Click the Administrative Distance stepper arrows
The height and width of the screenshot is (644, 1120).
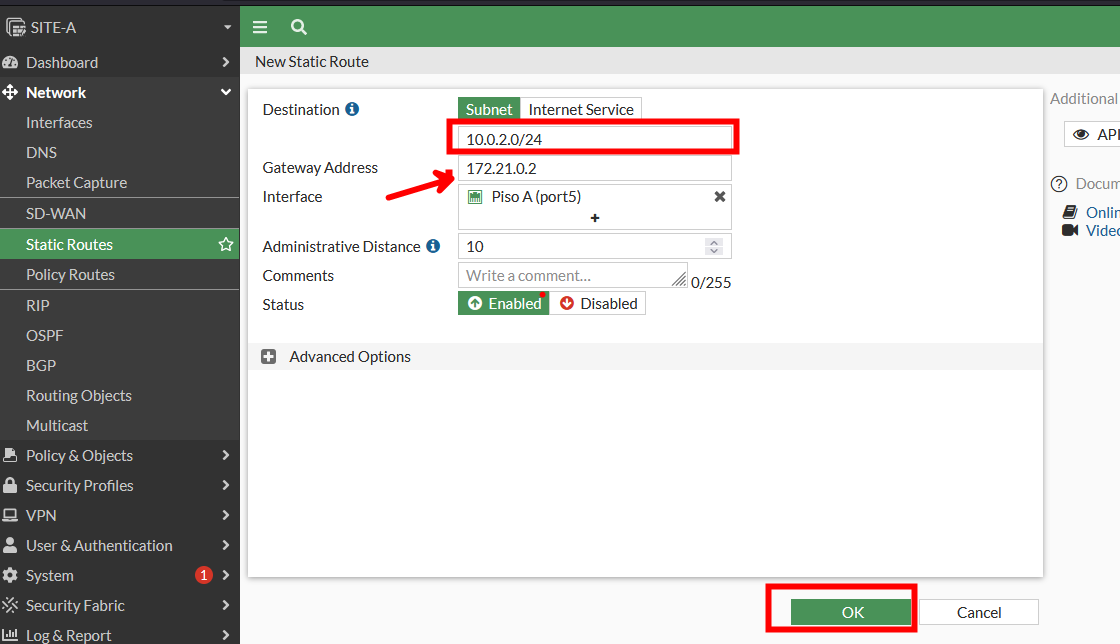713,246
